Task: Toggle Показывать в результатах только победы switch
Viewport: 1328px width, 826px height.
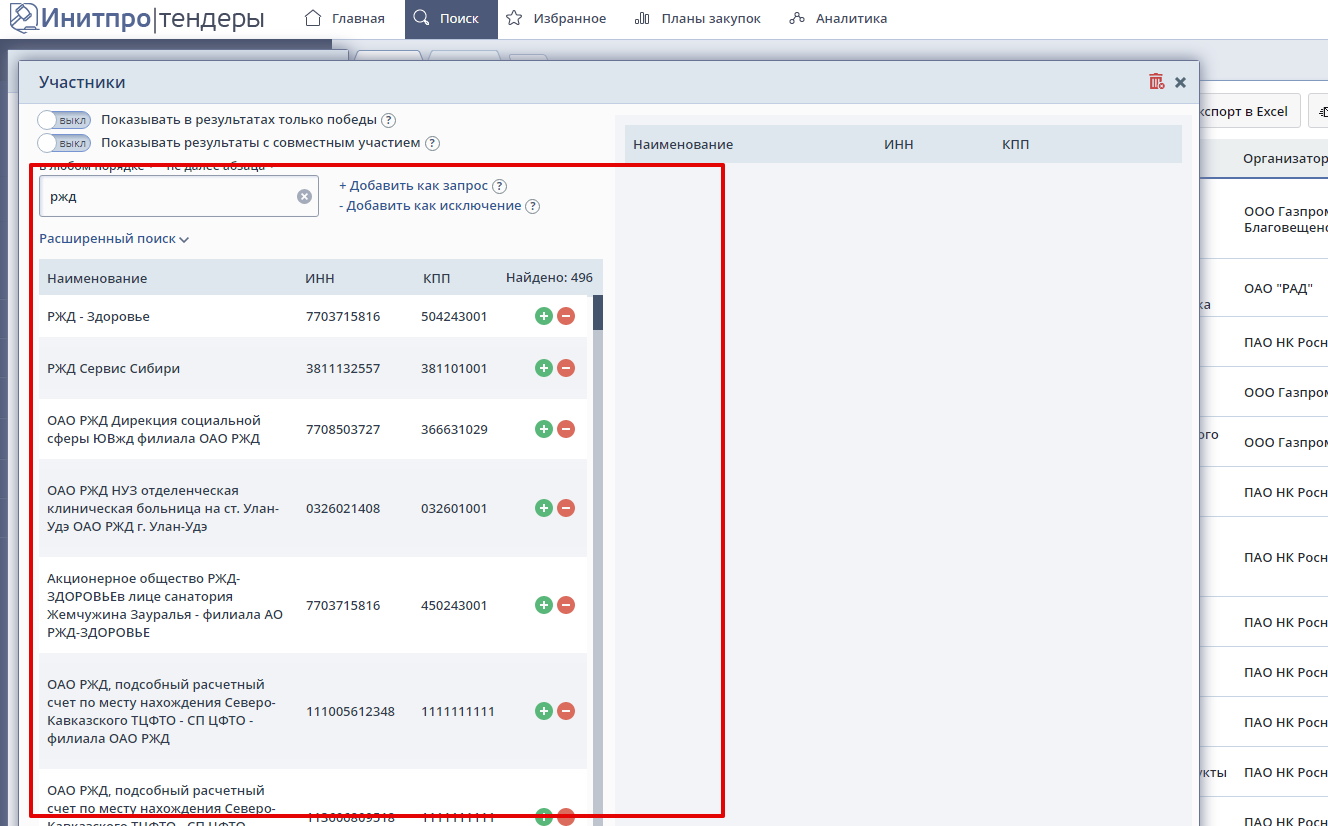Action: [64, 120]
